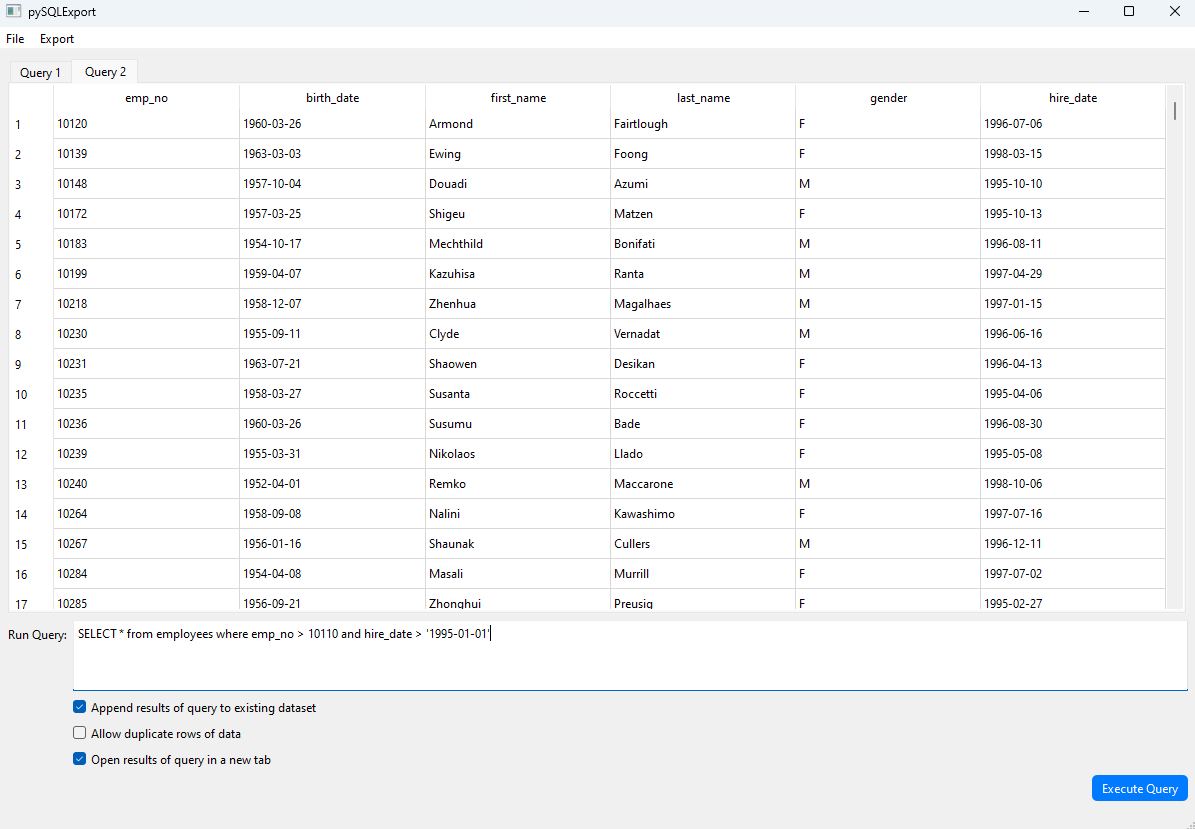Select last name cell Foong

click(x=703, y=154)
